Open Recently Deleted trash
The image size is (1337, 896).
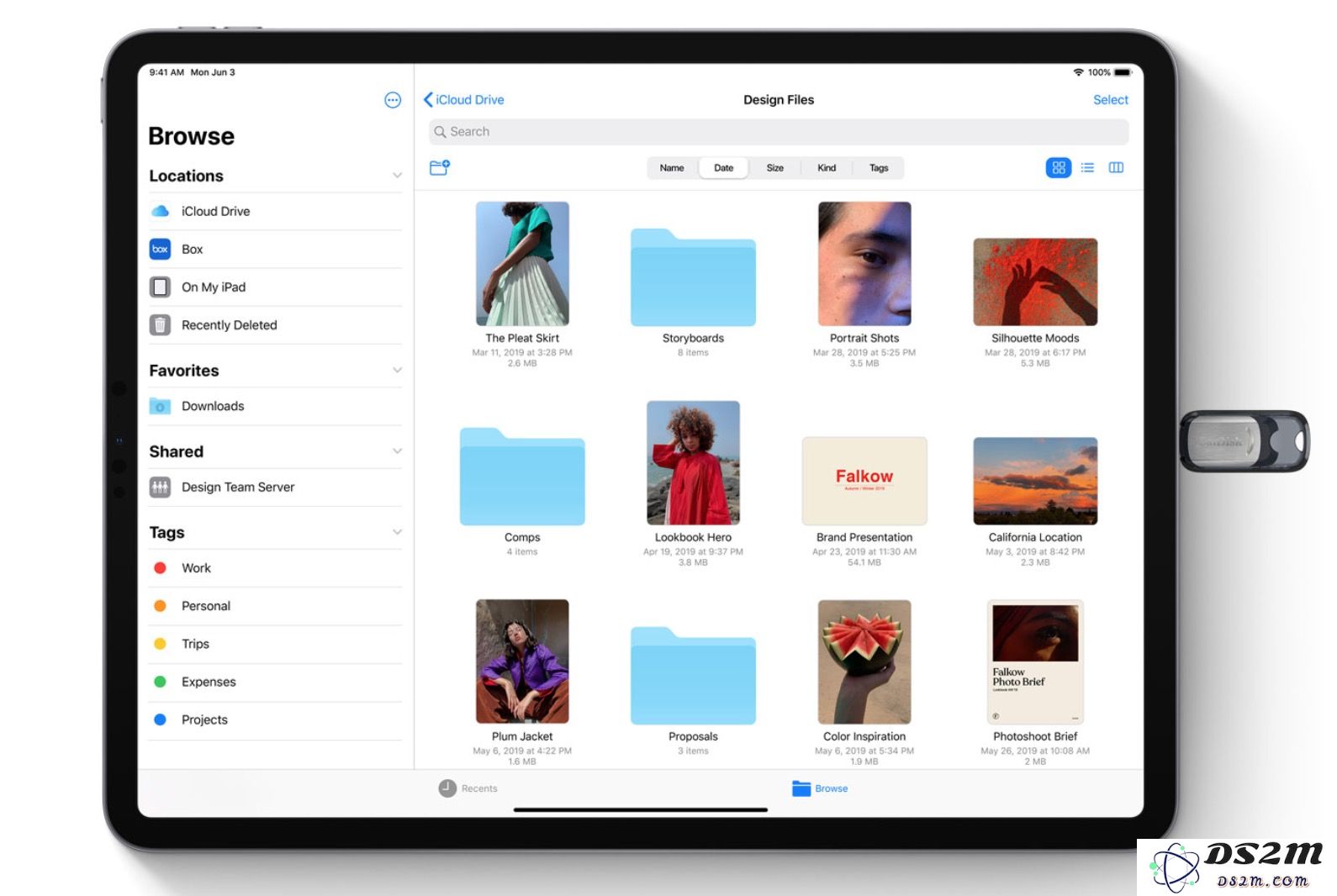click(275, 324)
